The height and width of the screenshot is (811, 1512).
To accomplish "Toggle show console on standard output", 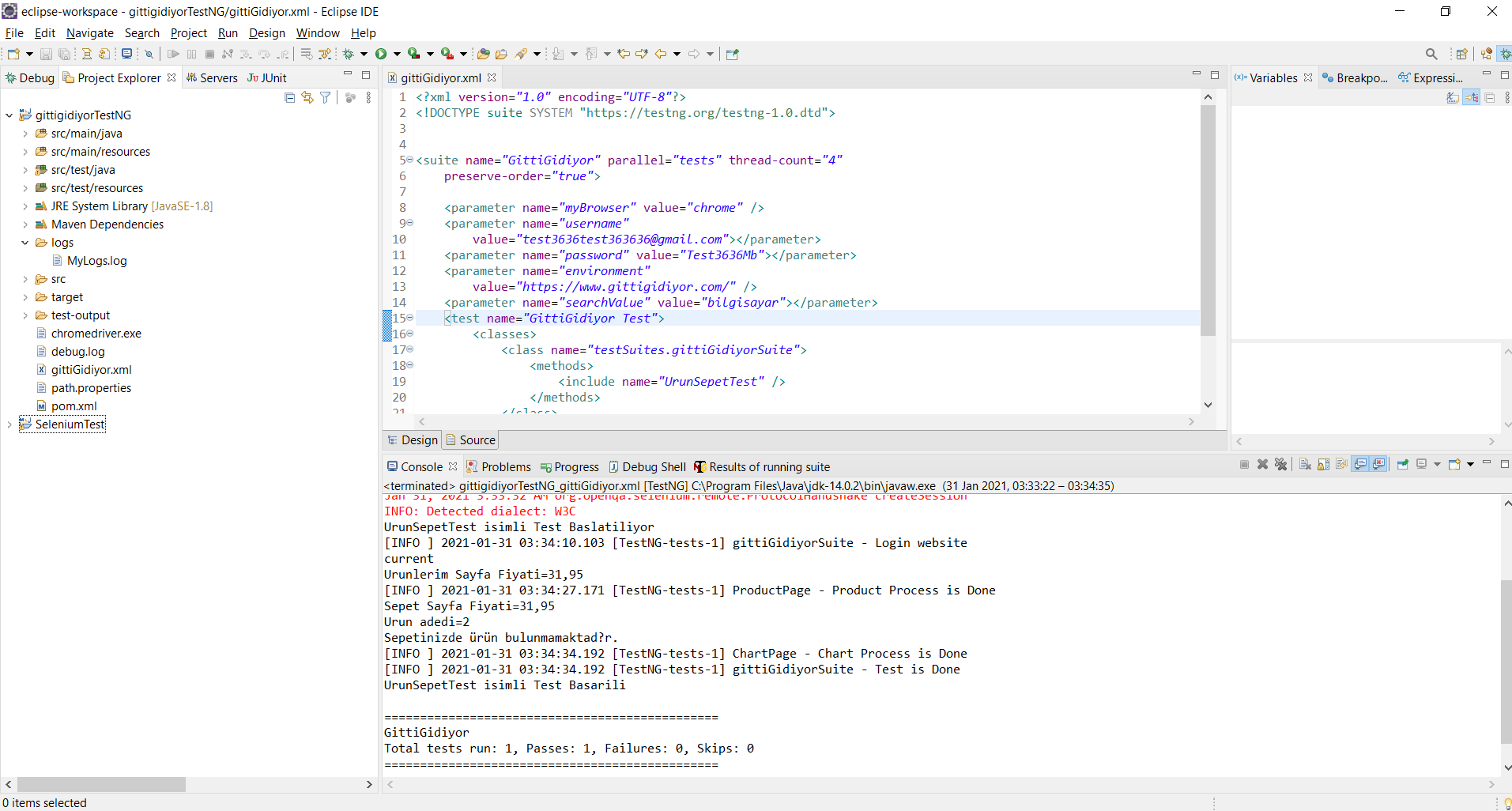I will (1360, 464).
